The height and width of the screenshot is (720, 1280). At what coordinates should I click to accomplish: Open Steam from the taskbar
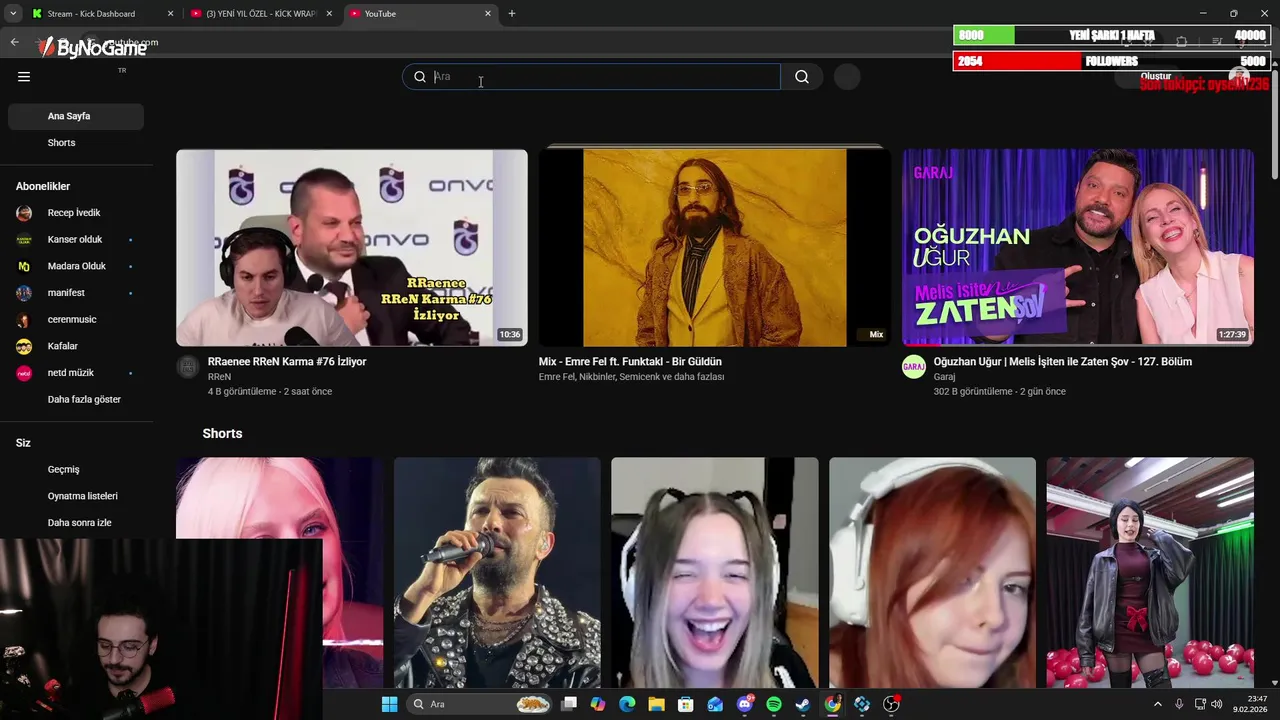803,704
